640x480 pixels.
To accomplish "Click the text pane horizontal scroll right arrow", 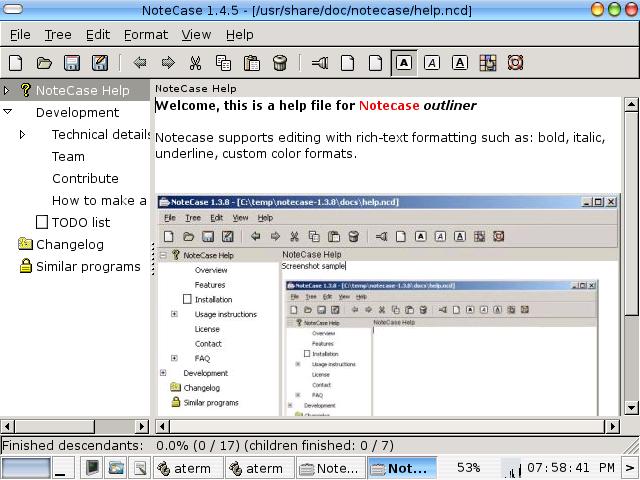I will coord(612,427).
